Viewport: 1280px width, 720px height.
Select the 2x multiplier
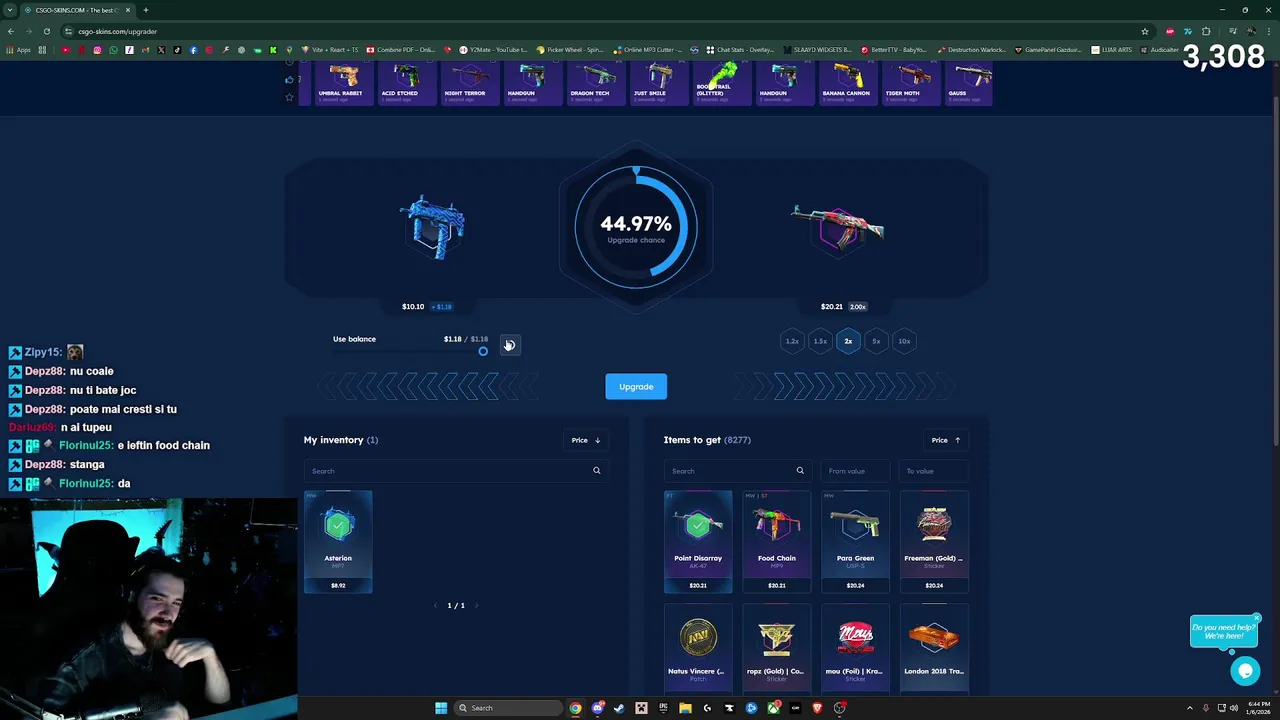tap(848, 341)
